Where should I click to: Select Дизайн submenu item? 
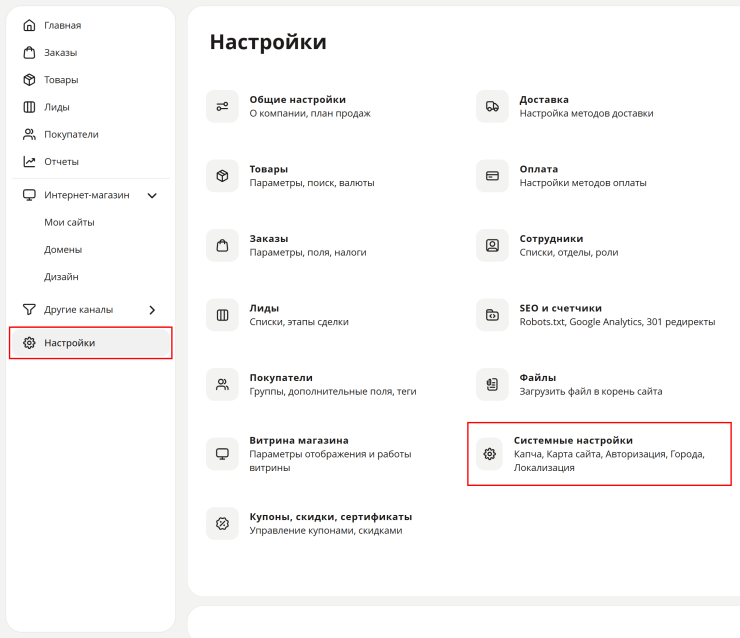coord(61,277)
